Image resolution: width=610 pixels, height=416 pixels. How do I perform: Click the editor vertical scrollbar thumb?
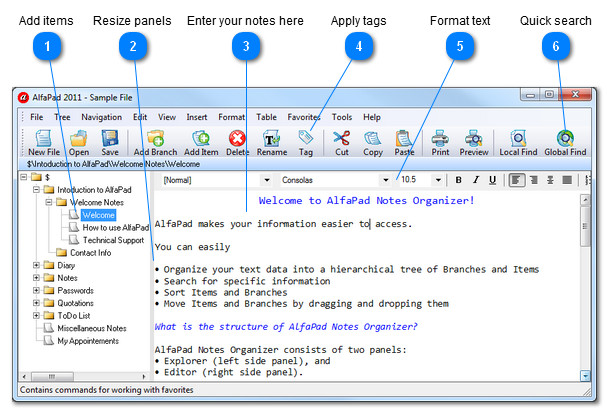pyautogui.click(x=585, y=226)
